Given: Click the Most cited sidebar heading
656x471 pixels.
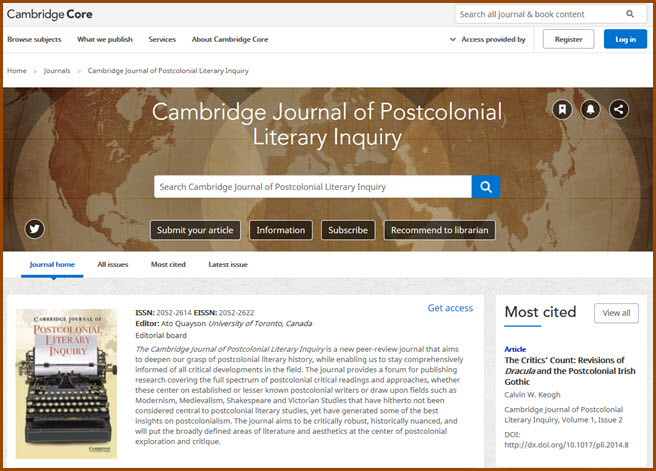Looking at the screenshot, I should pyautogui.click(x=540, y=312).
